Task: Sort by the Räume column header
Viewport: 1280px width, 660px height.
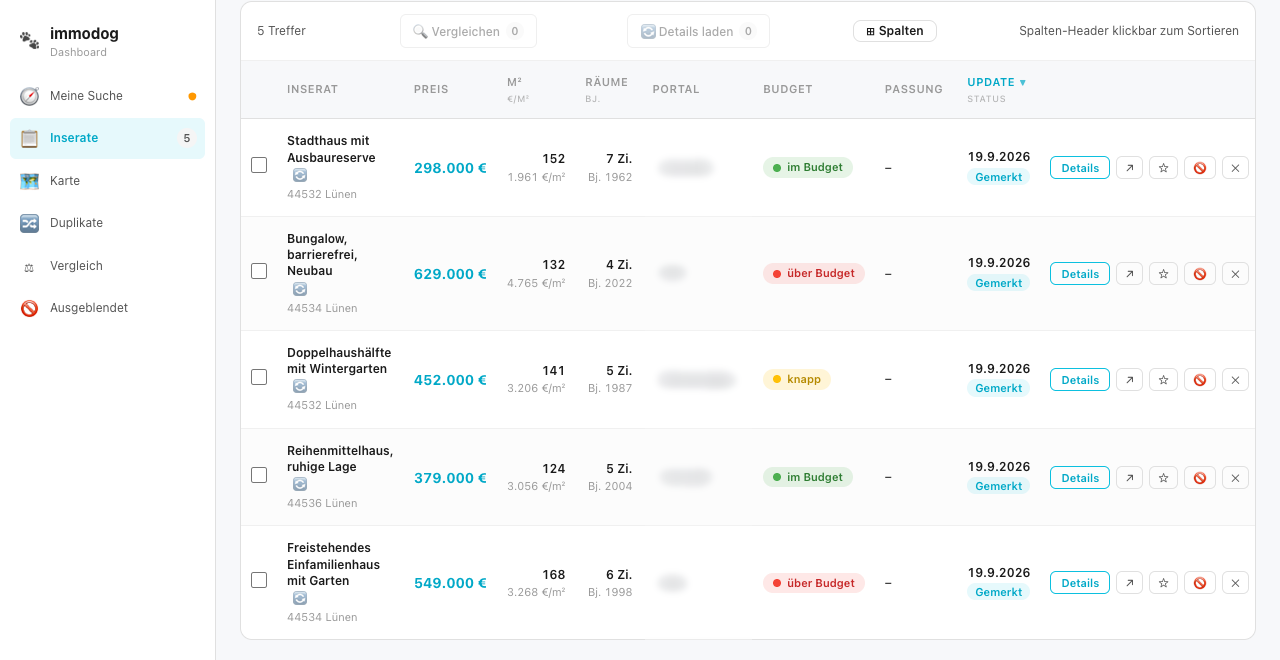Action: point(607,82)
